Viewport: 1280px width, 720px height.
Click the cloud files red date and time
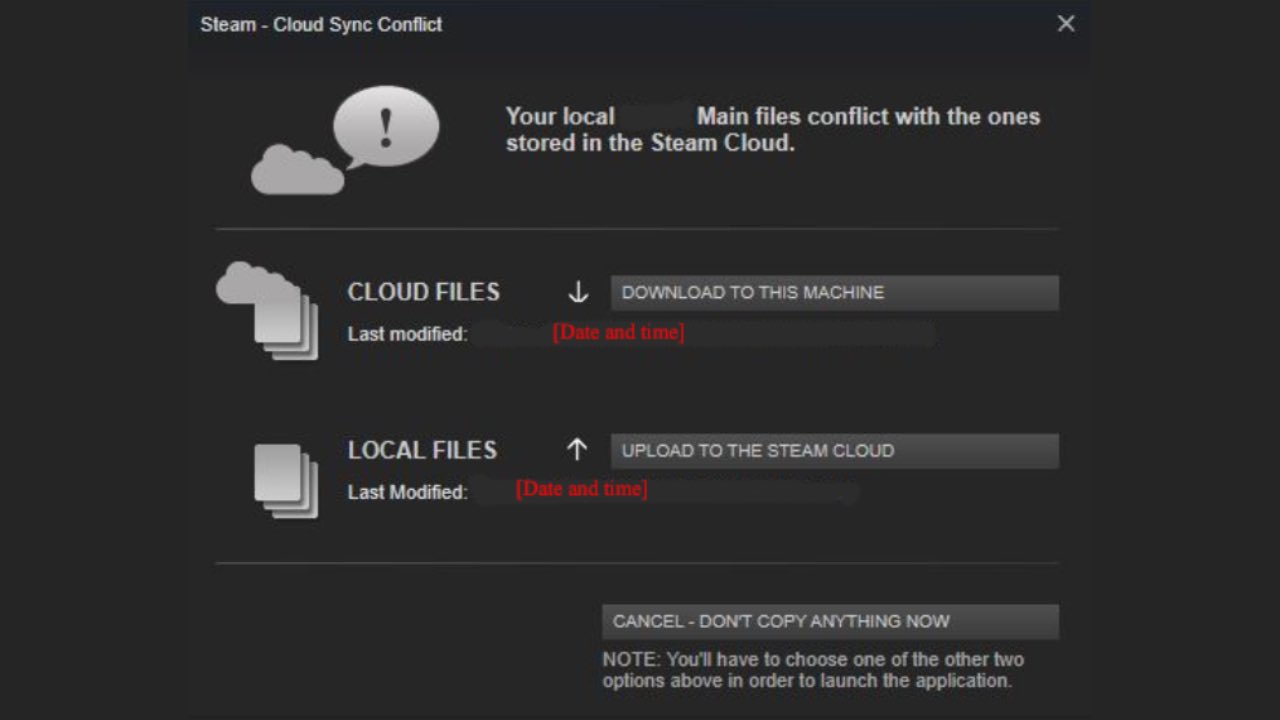click(x=618, y=332)
